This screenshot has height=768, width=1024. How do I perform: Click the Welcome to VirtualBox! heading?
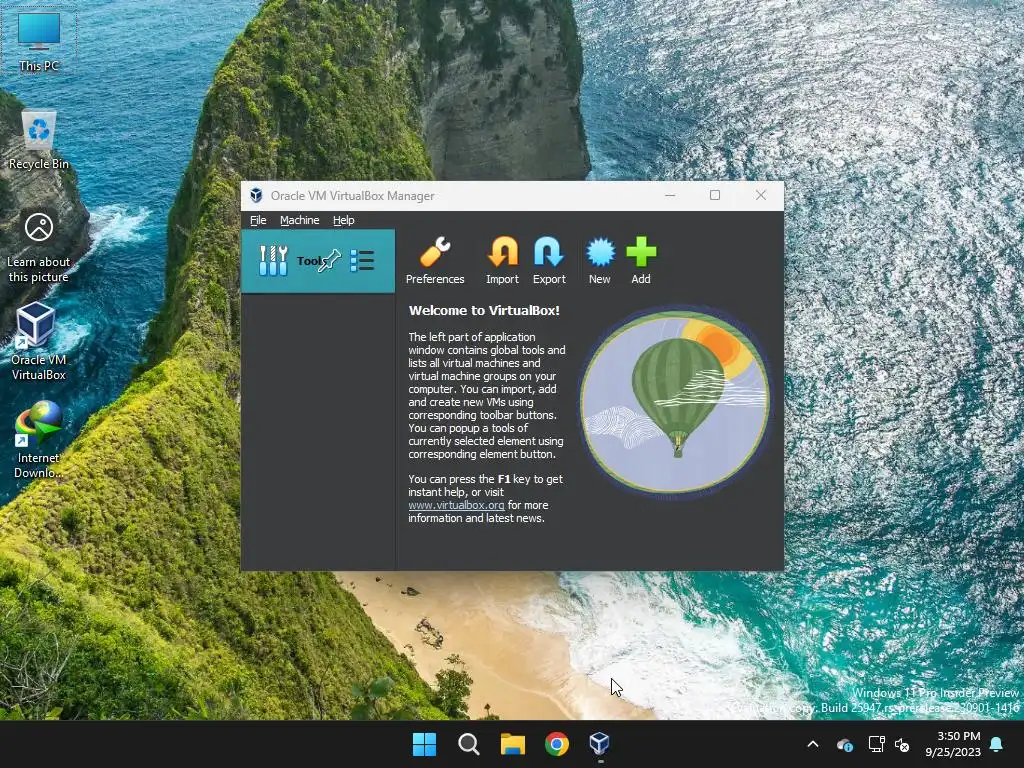pos(484,311)
